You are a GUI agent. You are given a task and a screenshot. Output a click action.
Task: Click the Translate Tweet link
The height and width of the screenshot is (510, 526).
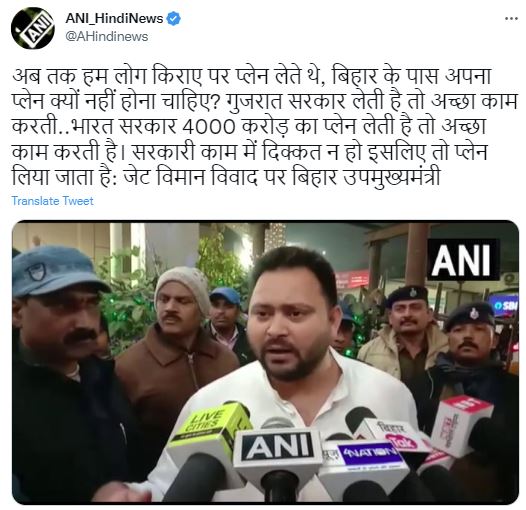coord(53,201)
